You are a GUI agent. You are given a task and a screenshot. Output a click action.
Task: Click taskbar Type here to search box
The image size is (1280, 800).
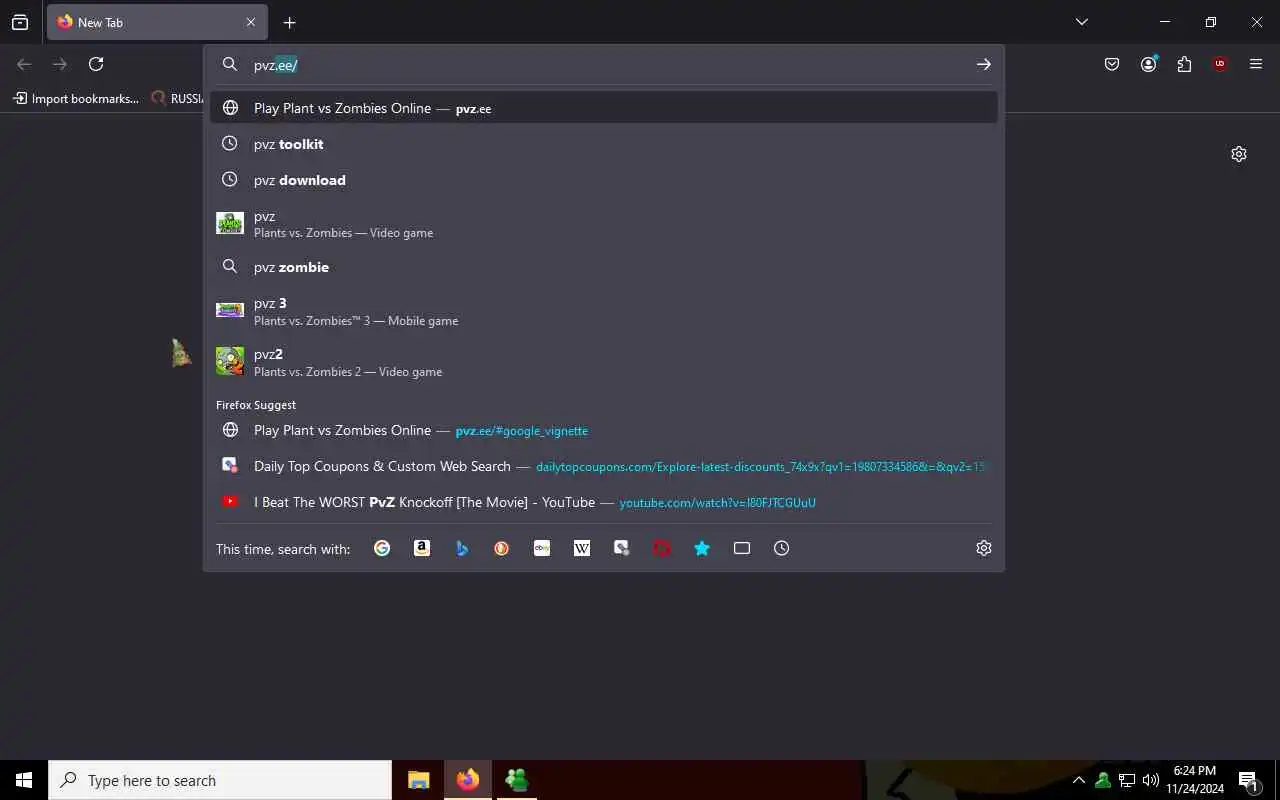point(220,780)
